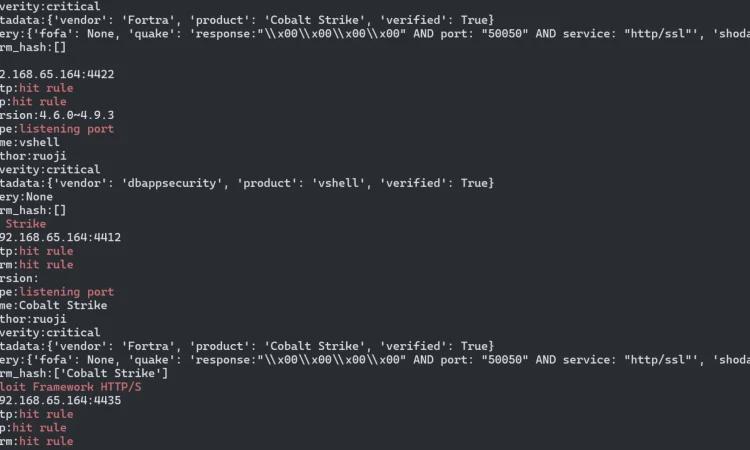Click the 'ery:None' query line
Viewport: 750px width, 450px height.
coord(26,197)
